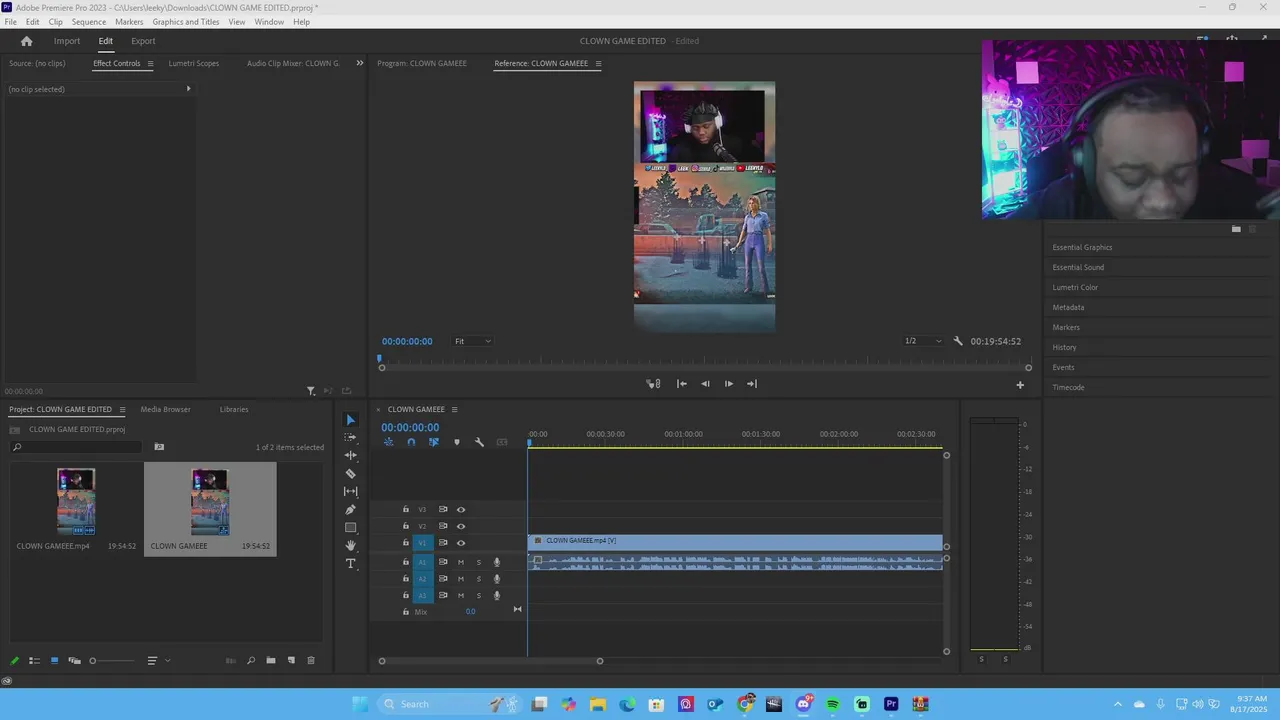Select the Pen tool
The image size is (1280, 720).
click(351, 510)
